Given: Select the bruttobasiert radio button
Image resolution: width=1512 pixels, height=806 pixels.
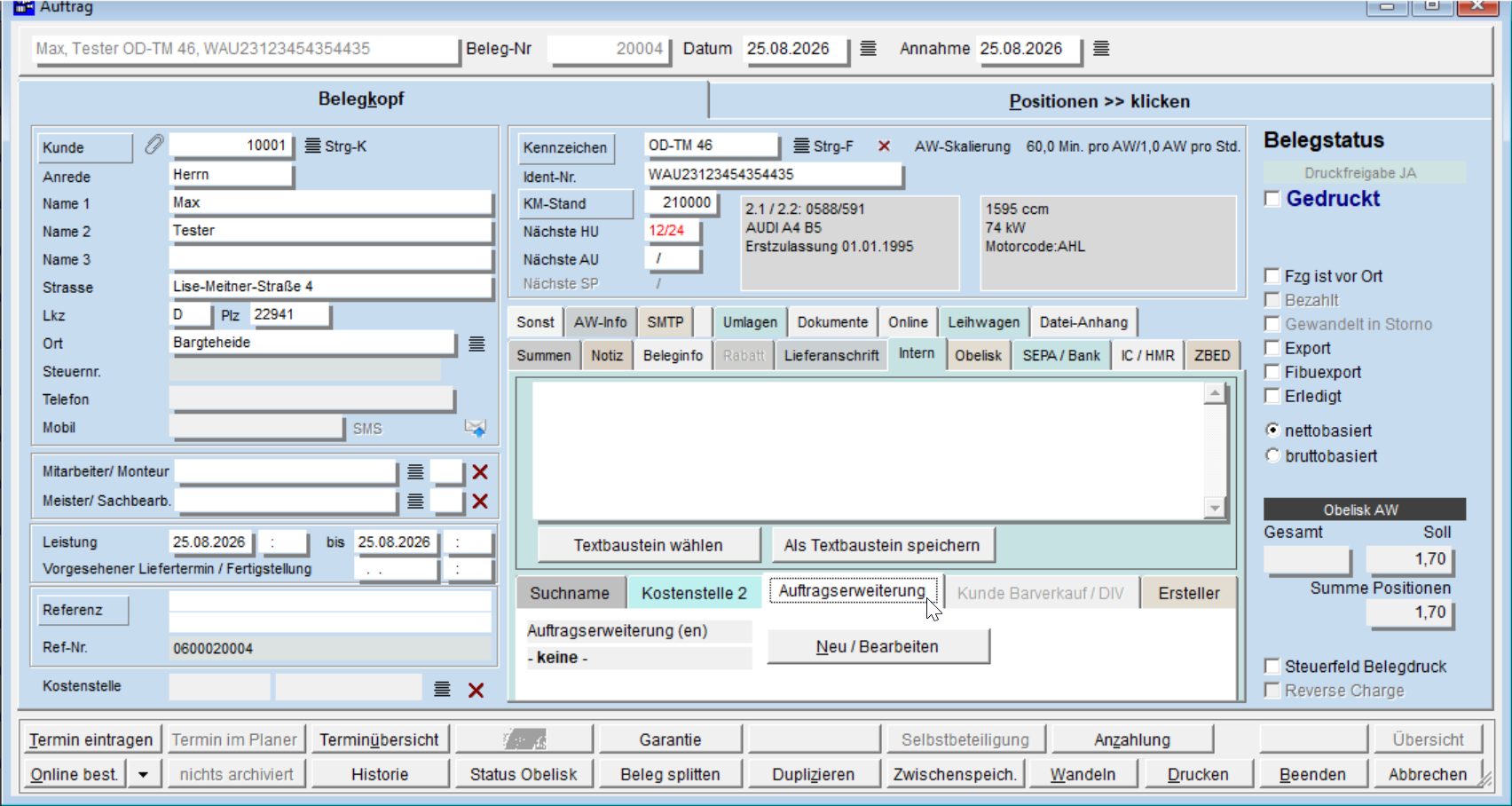Looking at the screenshot, I should click(1272, 455).
